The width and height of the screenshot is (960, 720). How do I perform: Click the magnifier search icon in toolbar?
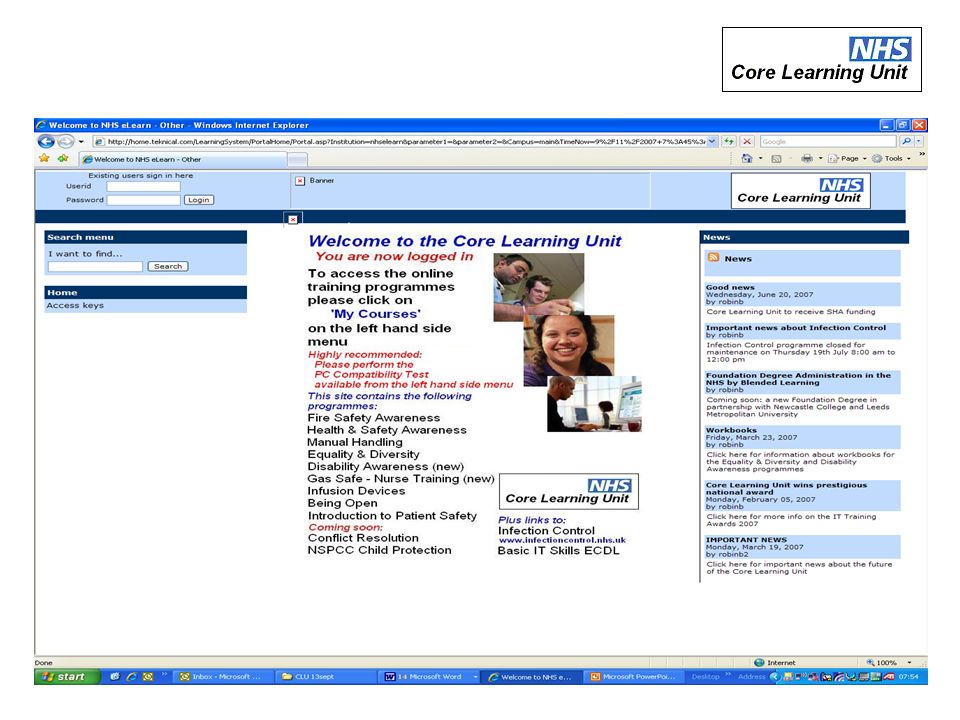click(906, 141)
